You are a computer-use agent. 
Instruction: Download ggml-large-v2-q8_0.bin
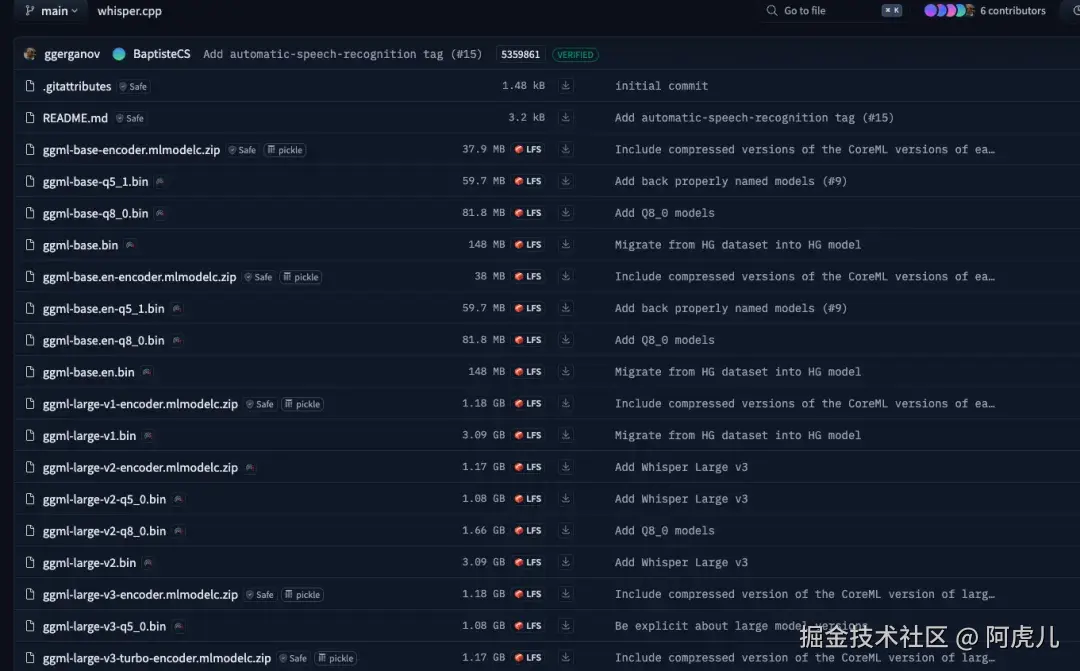pos(565,530)
